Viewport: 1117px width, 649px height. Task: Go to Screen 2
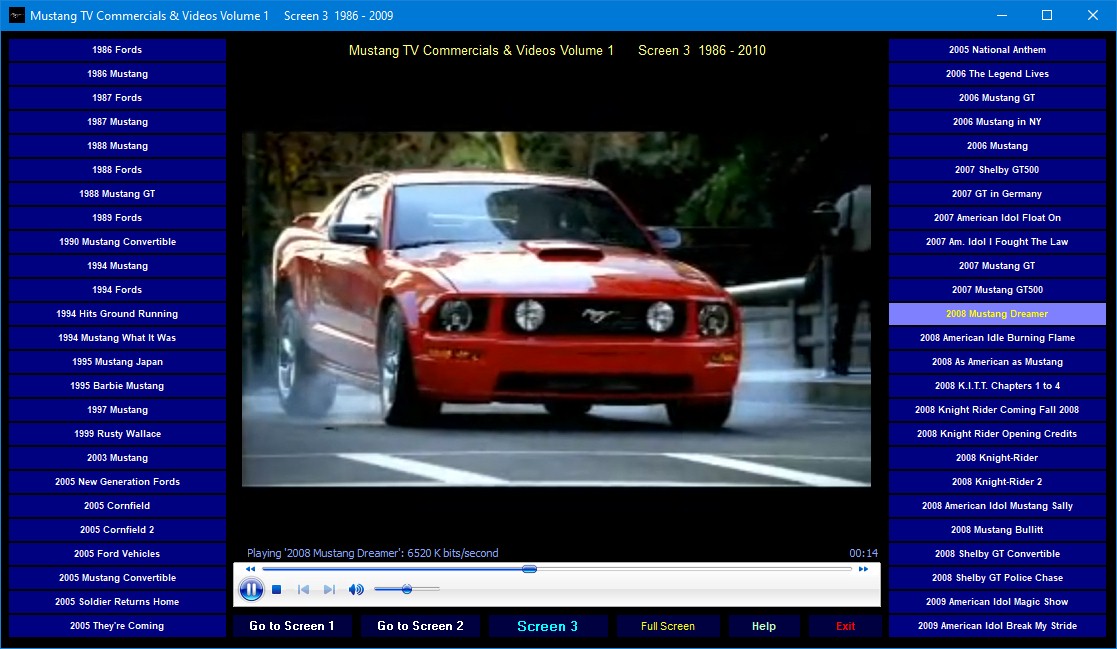click(x=420, y=626)
